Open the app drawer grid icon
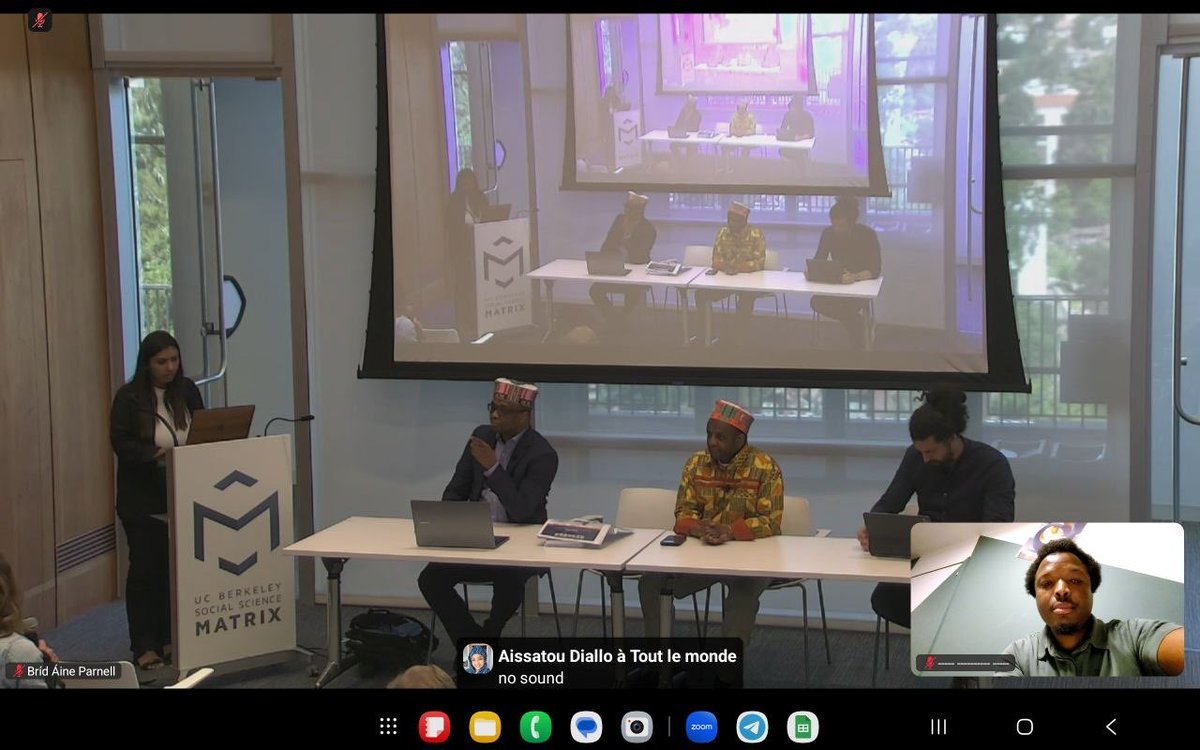1200x750 pixels. point(389,727)
